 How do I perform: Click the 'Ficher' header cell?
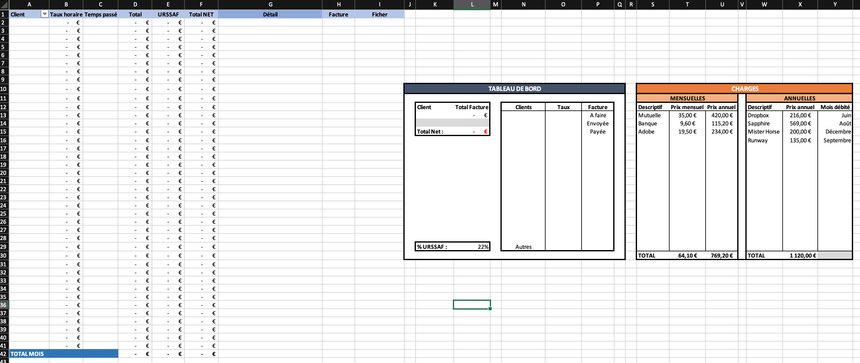click(380, 15)
